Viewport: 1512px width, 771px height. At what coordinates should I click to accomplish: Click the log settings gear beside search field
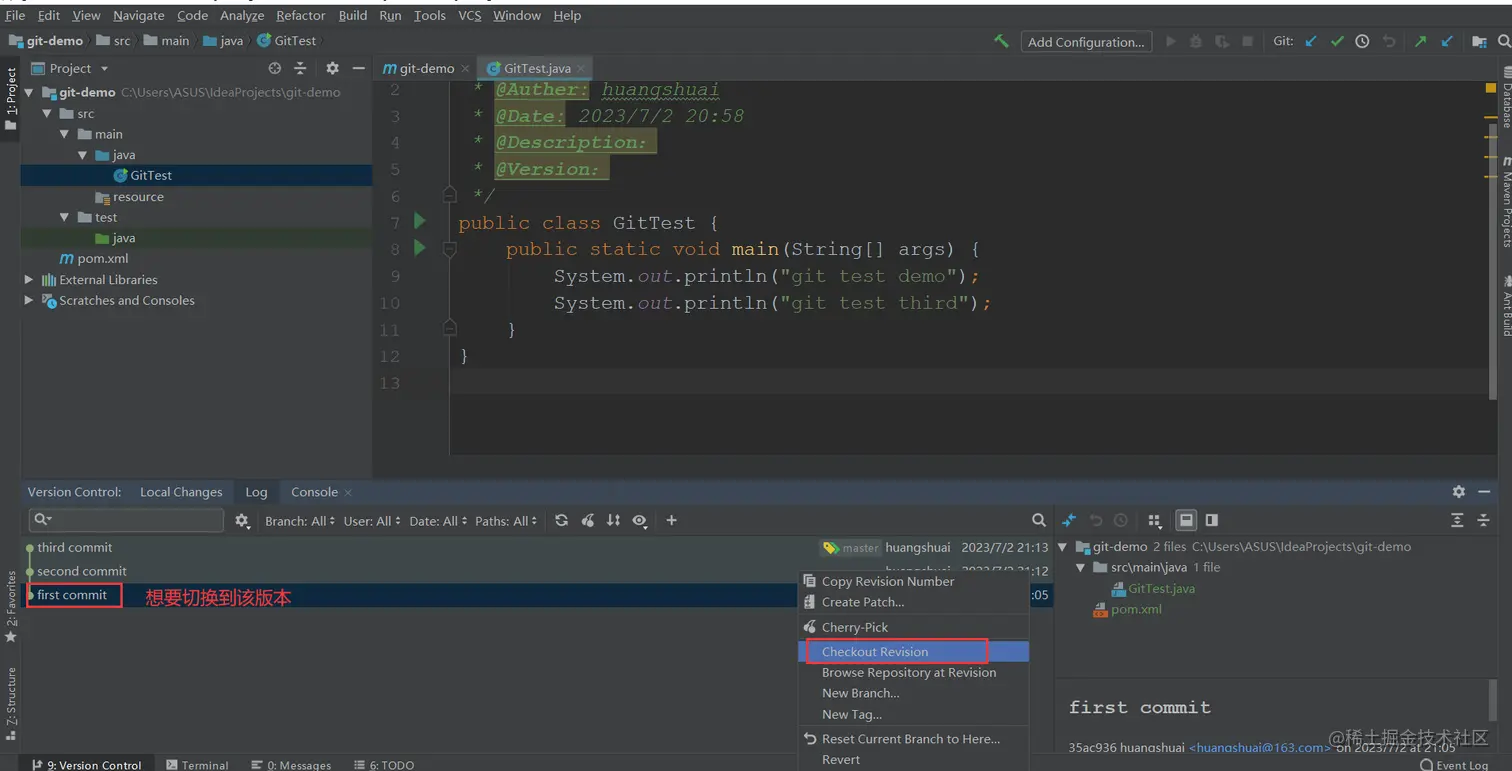[242, 521]
